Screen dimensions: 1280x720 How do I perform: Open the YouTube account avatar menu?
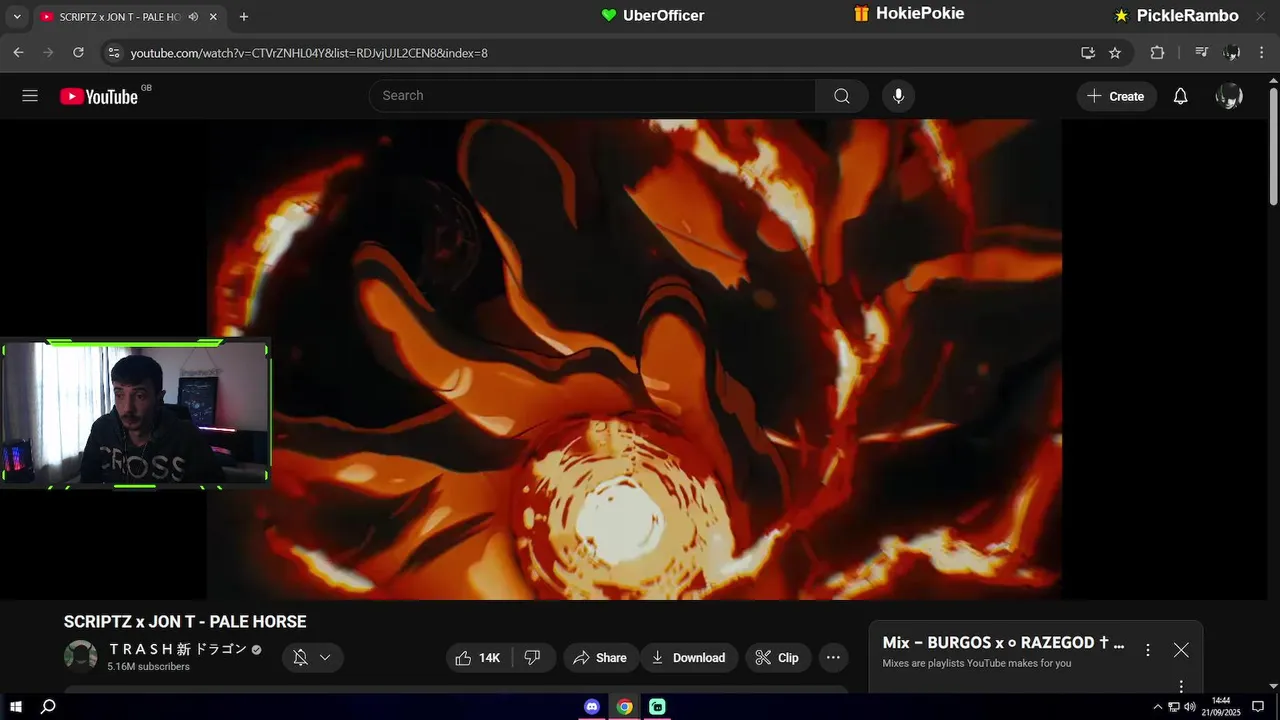point(1229,96)
